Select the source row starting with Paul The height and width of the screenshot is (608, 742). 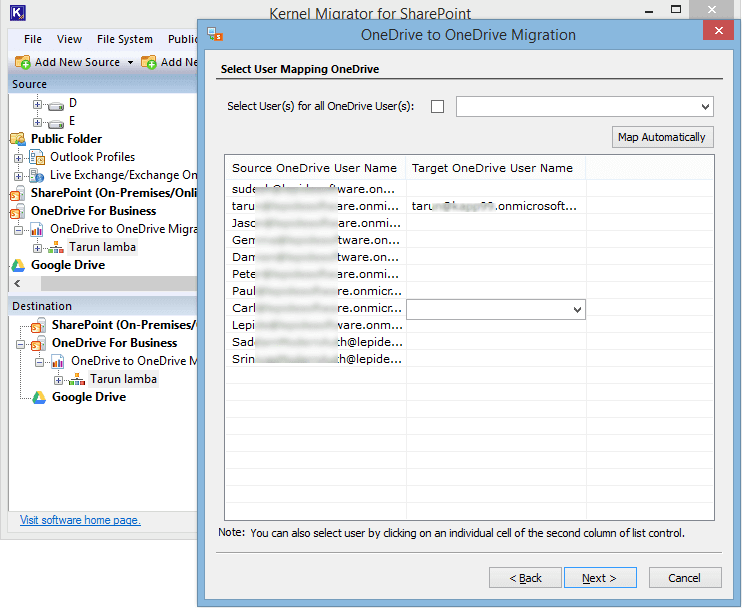[315, 291]
